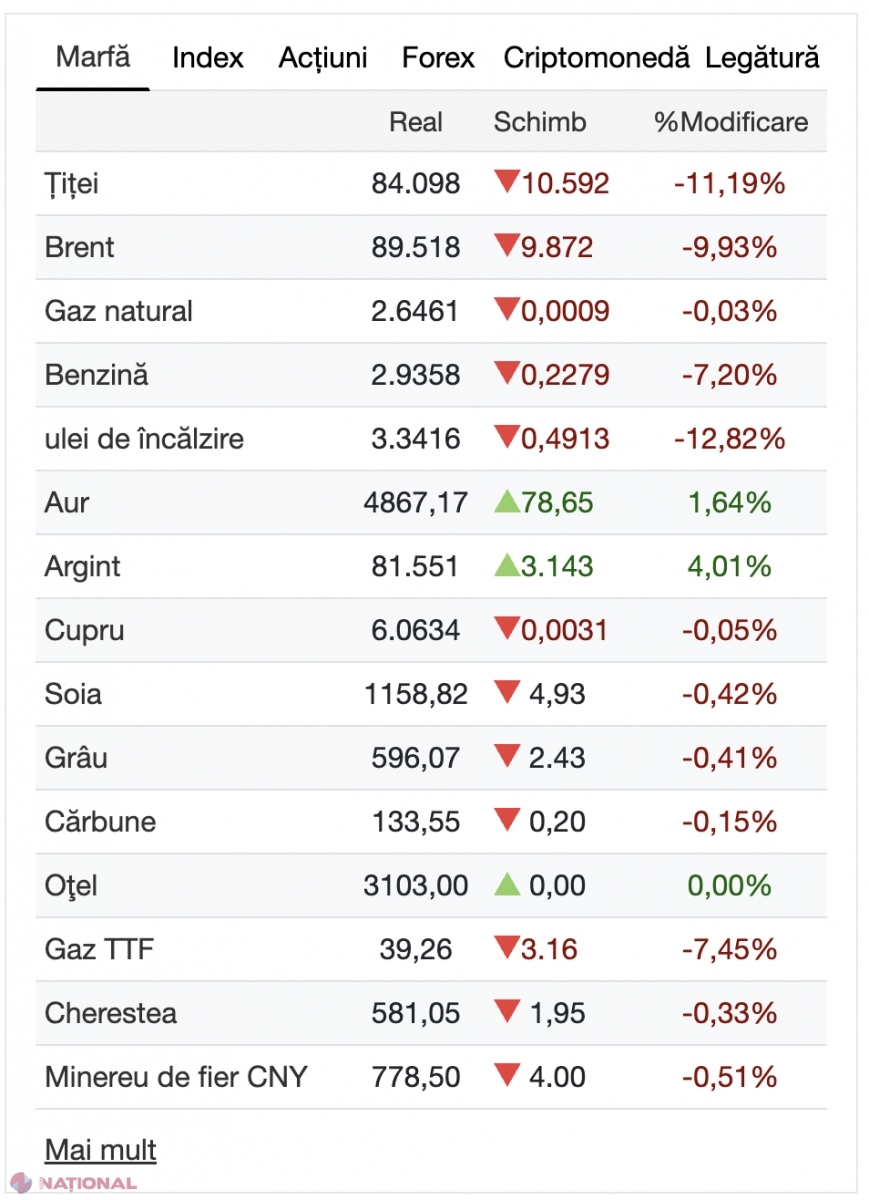Click the red down arrow beside Țiței

pos(506,181)
